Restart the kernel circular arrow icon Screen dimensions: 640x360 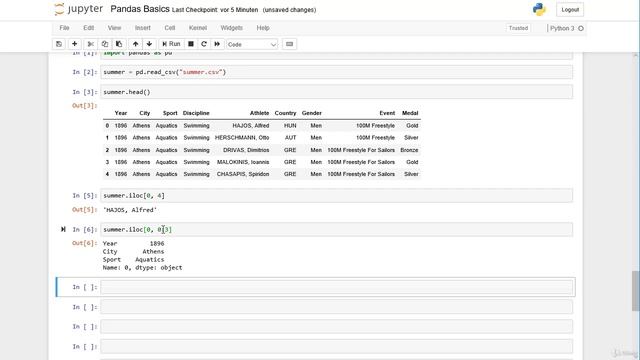coord(204,44)
